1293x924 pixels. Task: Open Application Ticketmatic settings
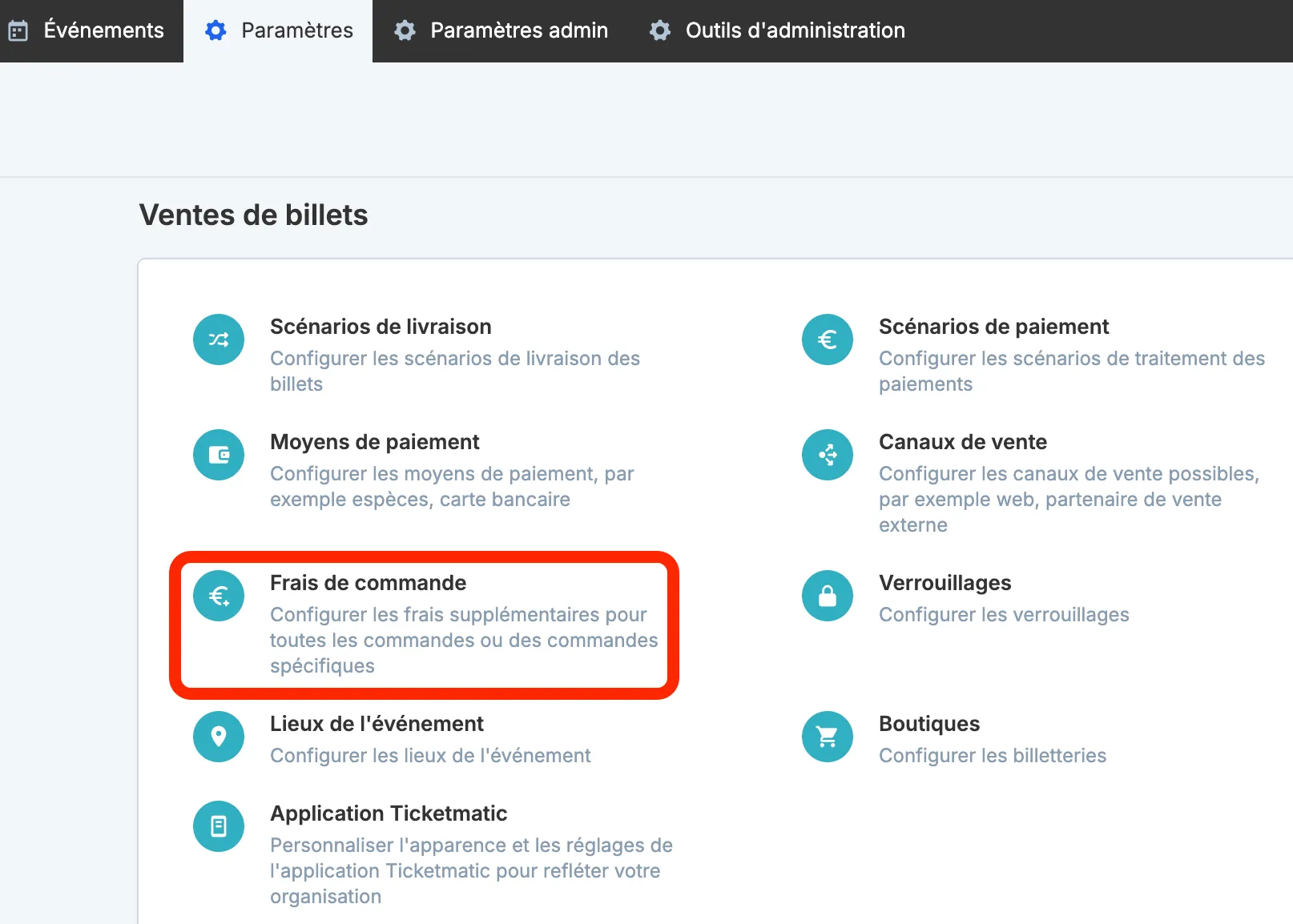(389, 814)
